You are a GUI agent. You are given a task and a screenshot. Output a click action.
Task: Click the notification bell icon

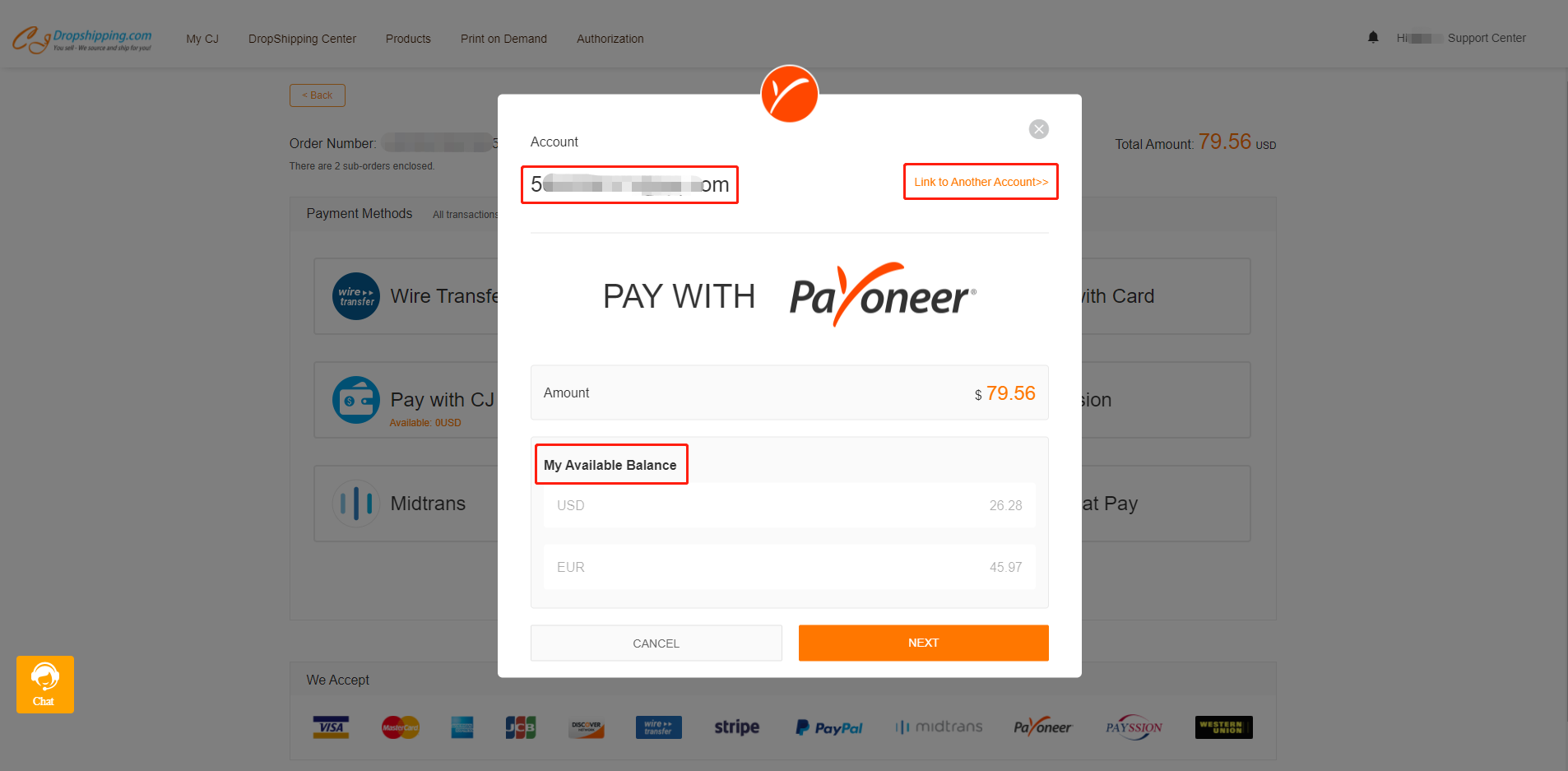pos(1373,38)
